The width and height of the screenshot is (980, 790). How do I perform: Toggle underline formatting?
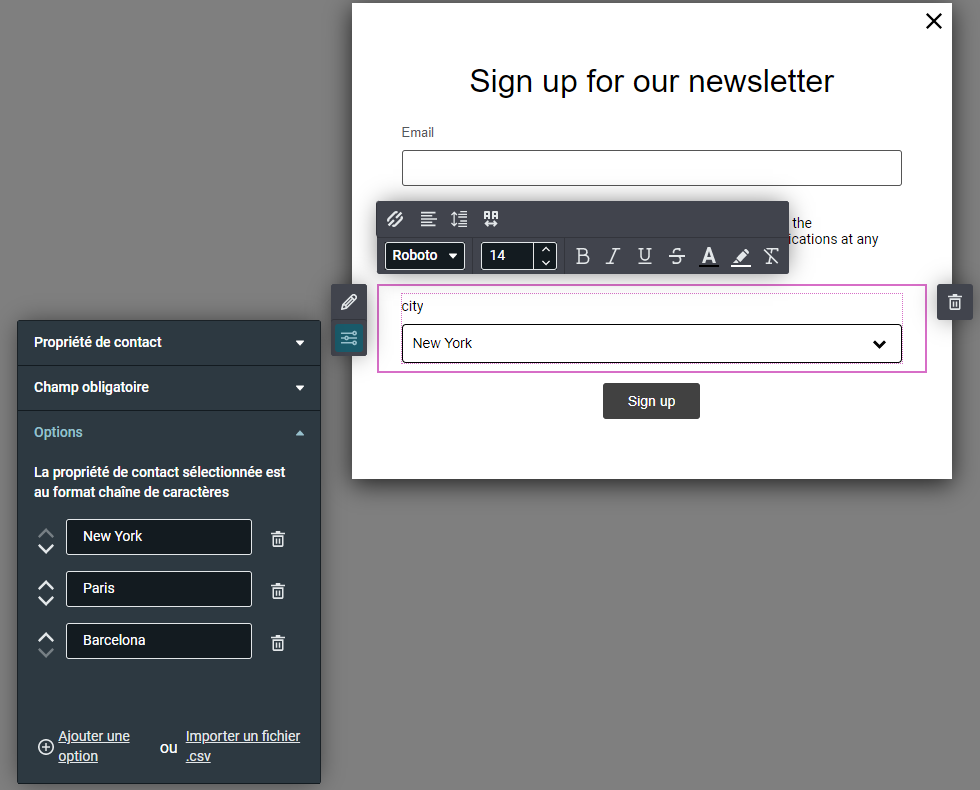(645, 256)
